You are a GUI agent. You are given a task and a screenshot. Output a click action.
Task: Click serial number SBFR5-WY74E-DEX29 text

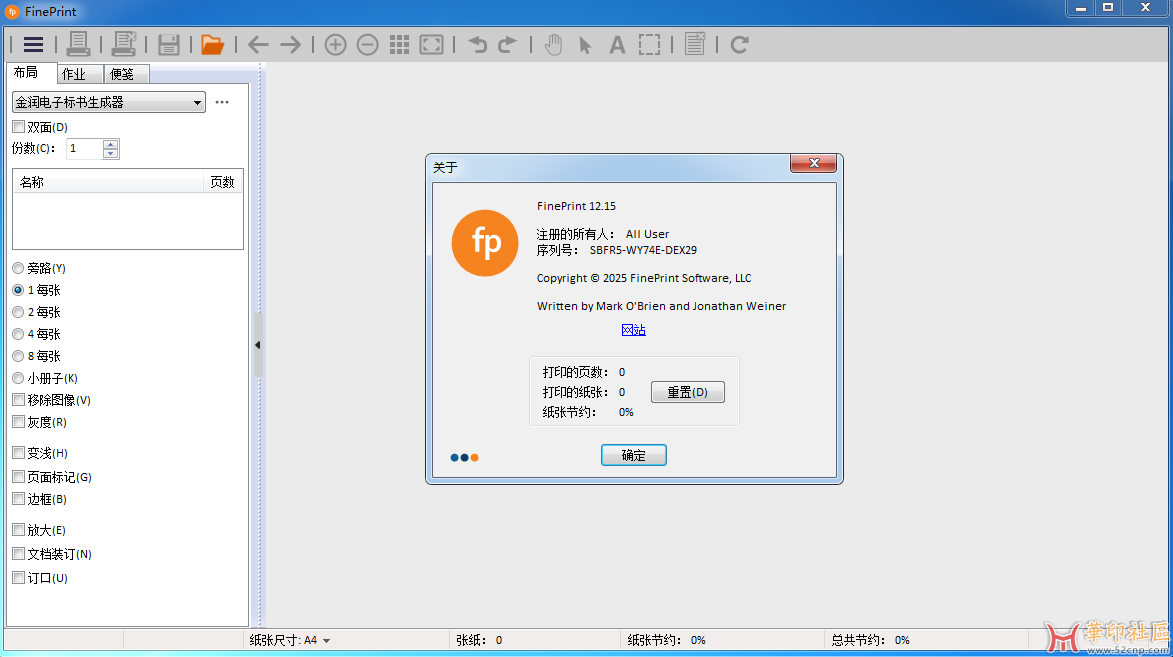(643, 250)
